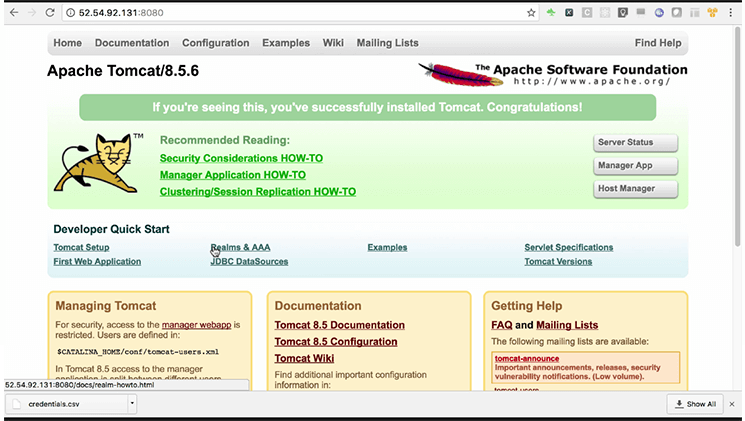Click the Managing Tomcat heading
The width and height of the screenshot is (745, 421).
(105, 306)
